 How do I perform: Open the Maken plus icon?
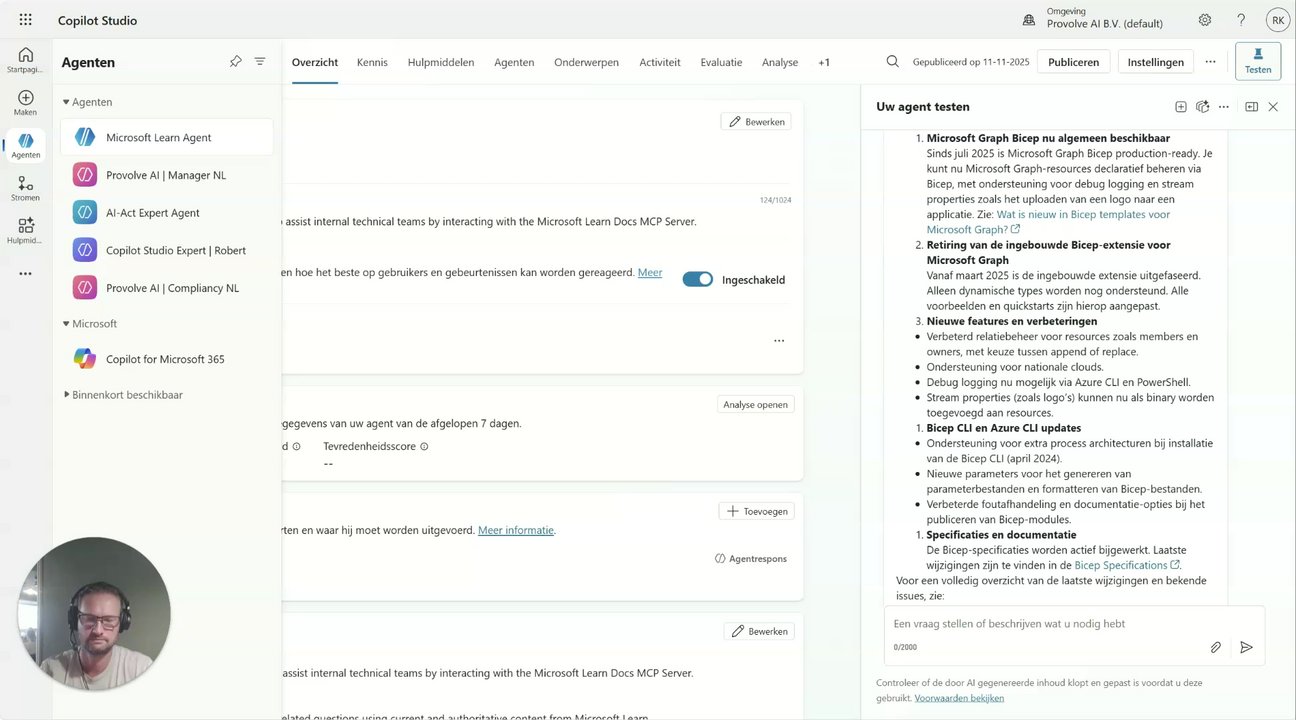(25, 102)
